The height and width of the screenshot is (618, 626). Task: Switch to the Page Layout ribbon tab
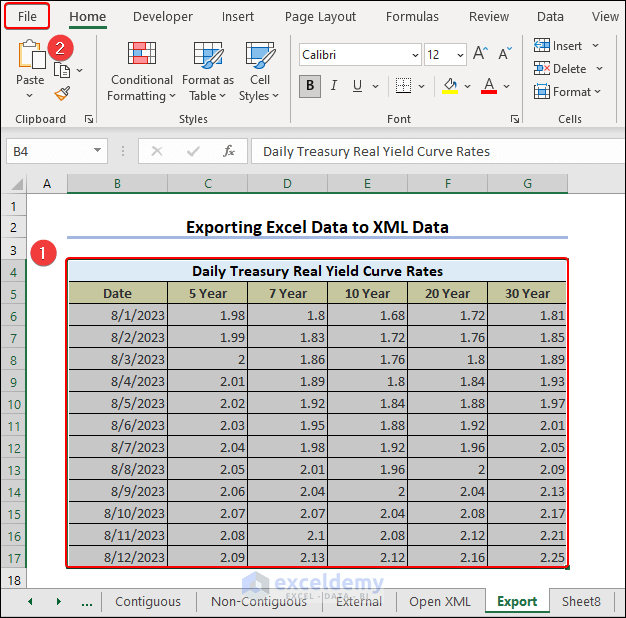pos(320,16)
